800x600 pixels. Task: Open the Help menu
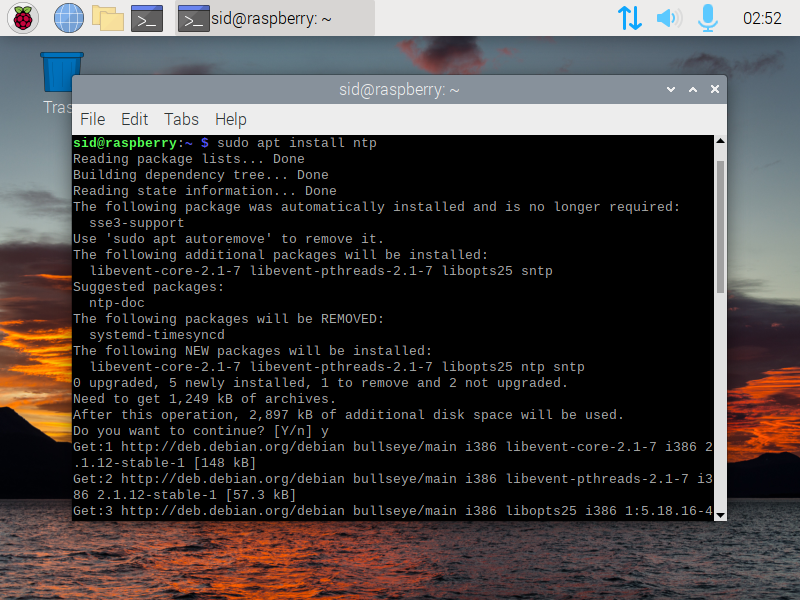coord(231,119)
